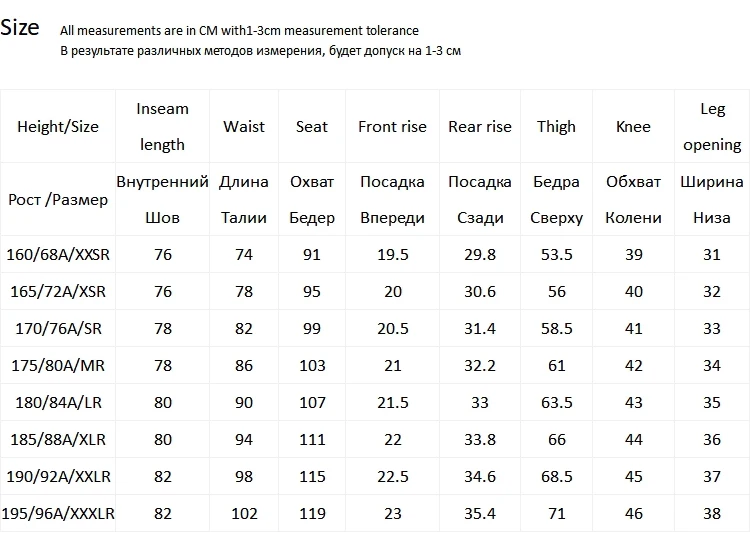750x552 pixels.
Task: Click the Size title text
Action: [x=20, y=28]
